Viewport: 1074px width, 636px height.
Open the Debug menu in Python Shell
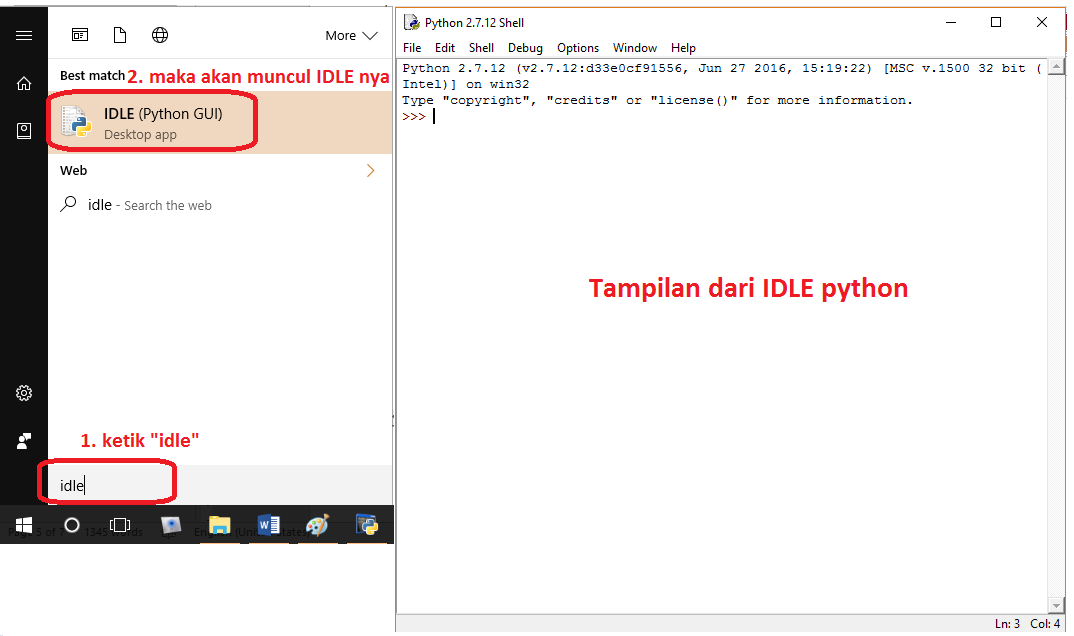tap(525, 47)
